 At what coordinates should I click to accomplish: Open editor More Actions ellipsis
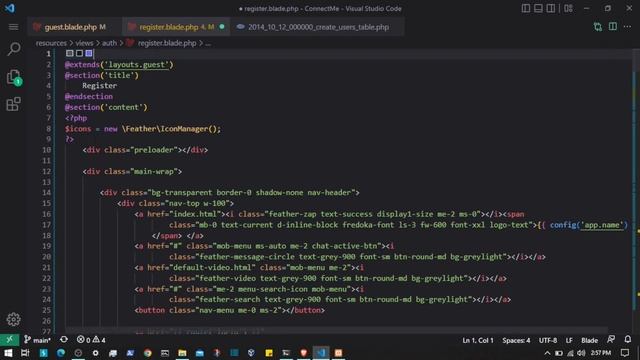(627, 27)
